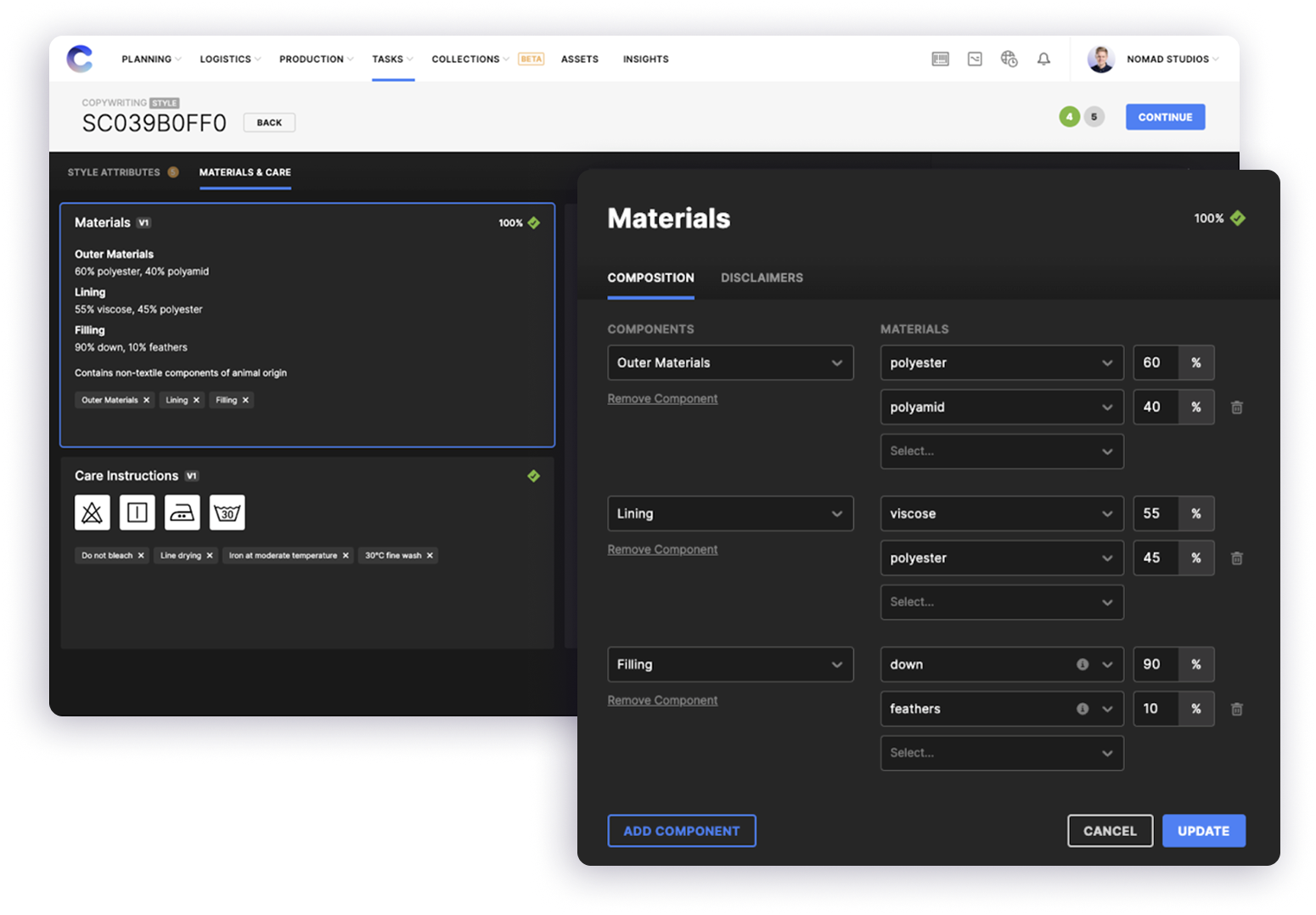Go to Assets

(580, 59)
